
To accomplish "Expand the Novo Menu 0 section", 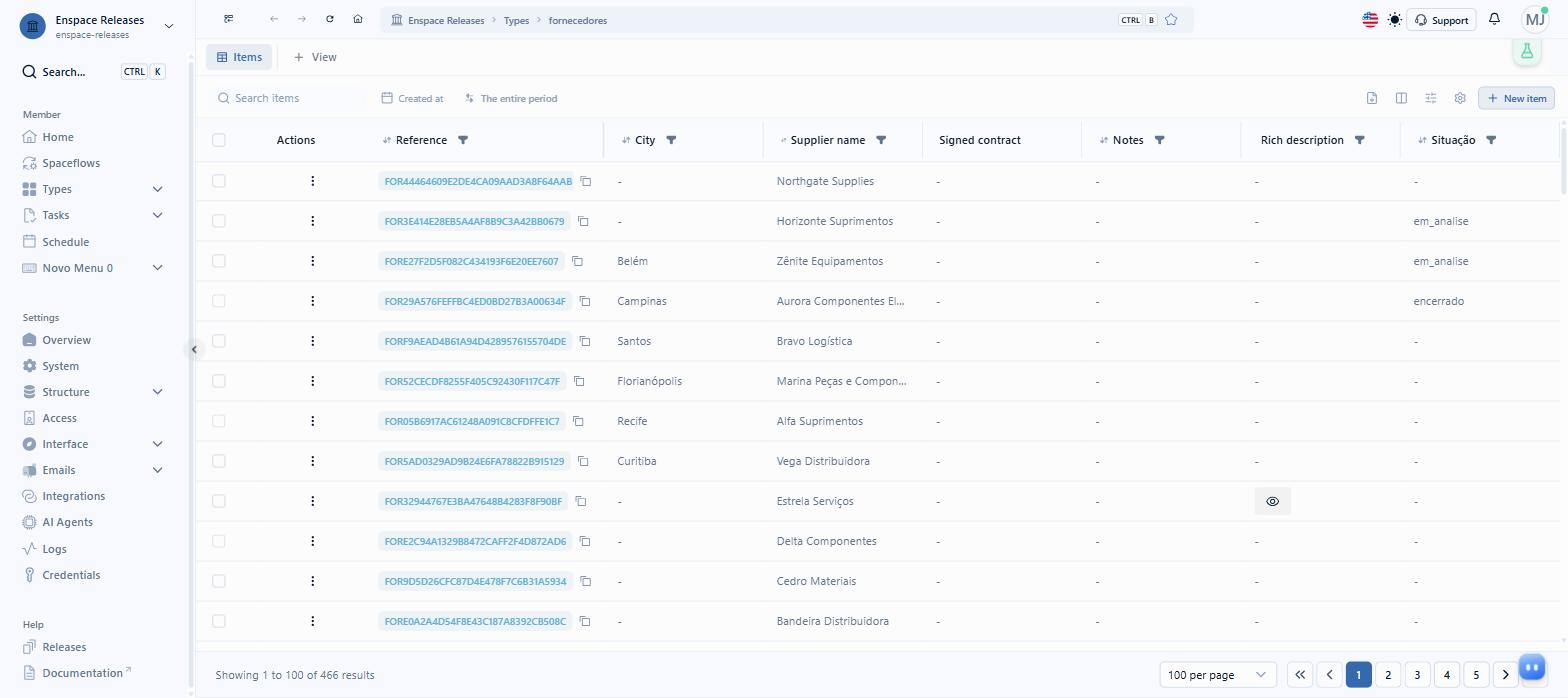I will point(157,268).
